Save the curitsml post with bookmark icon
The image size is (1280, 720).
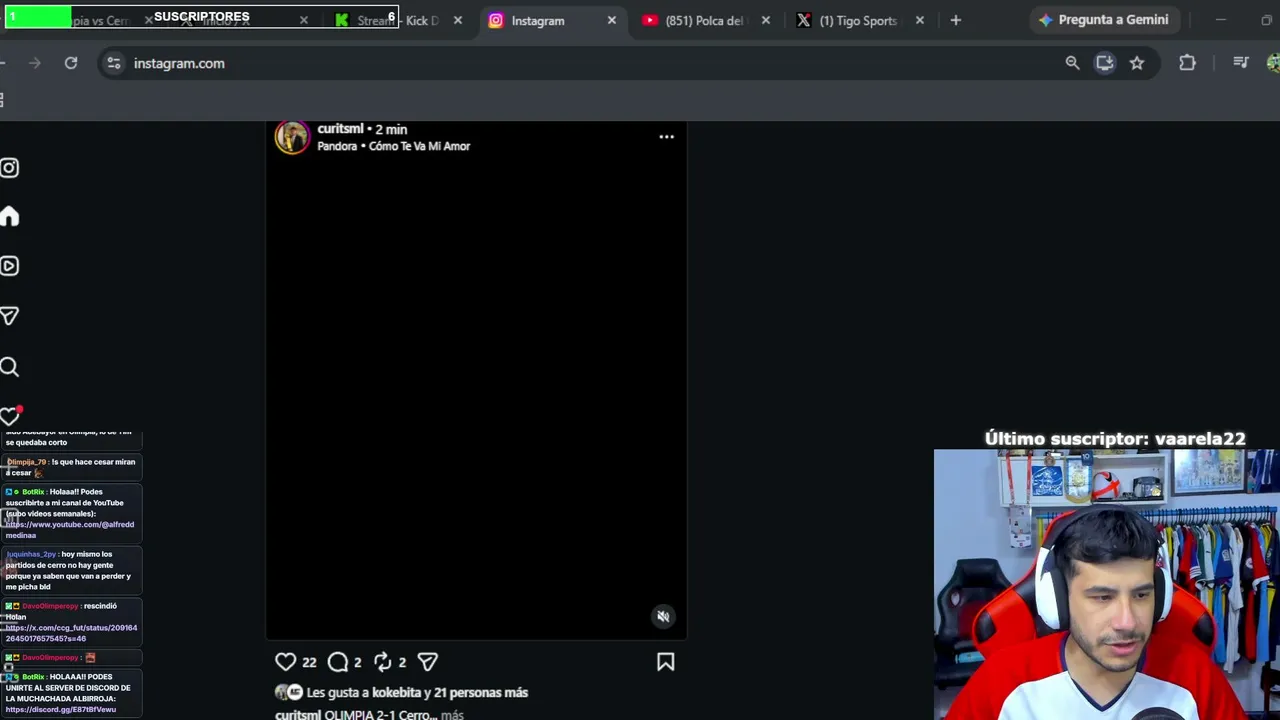[666, 662]
